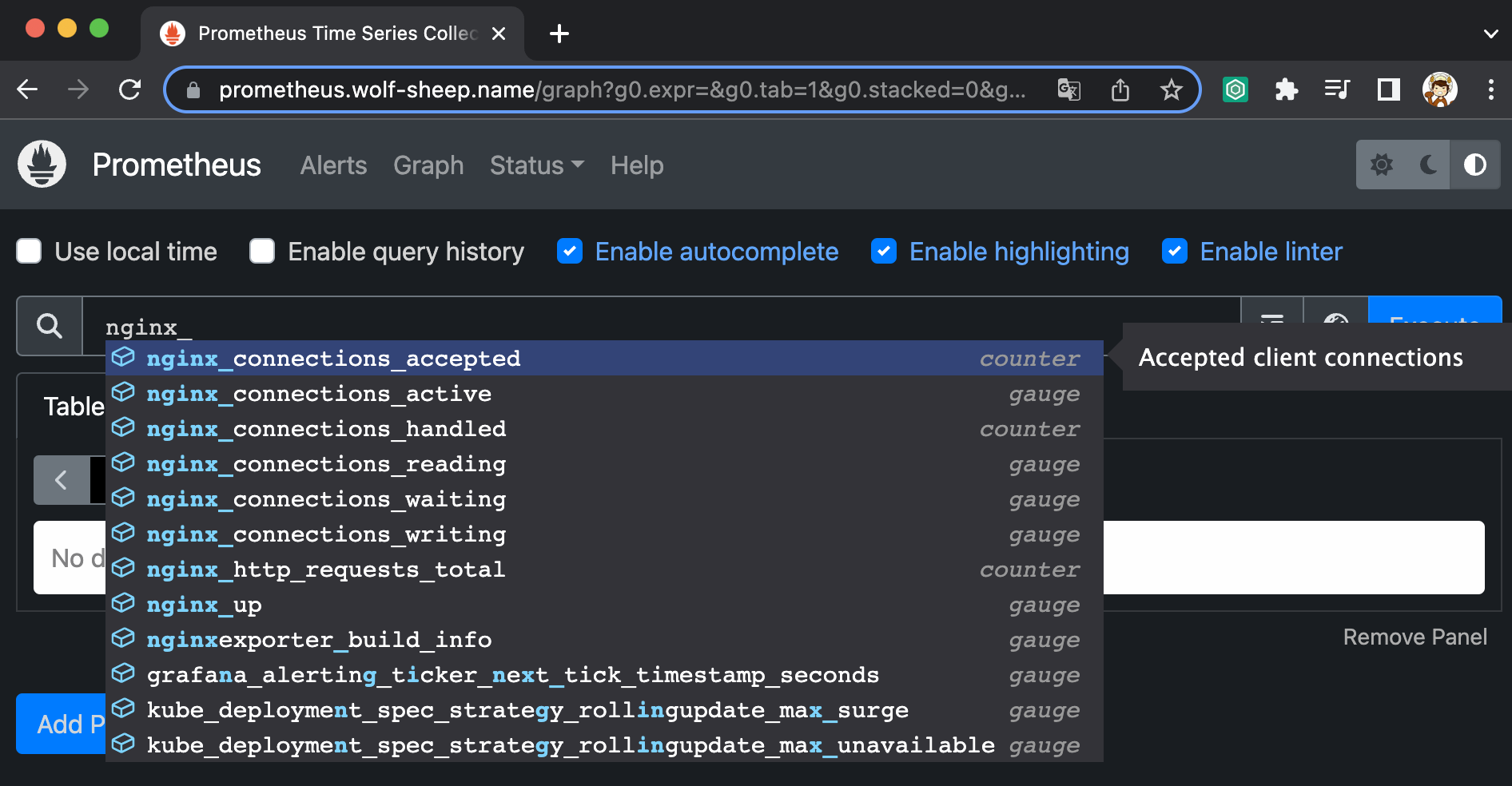Open the profile avatar
Viewport: 1512px width, 786px height.
click(1440, 89)
